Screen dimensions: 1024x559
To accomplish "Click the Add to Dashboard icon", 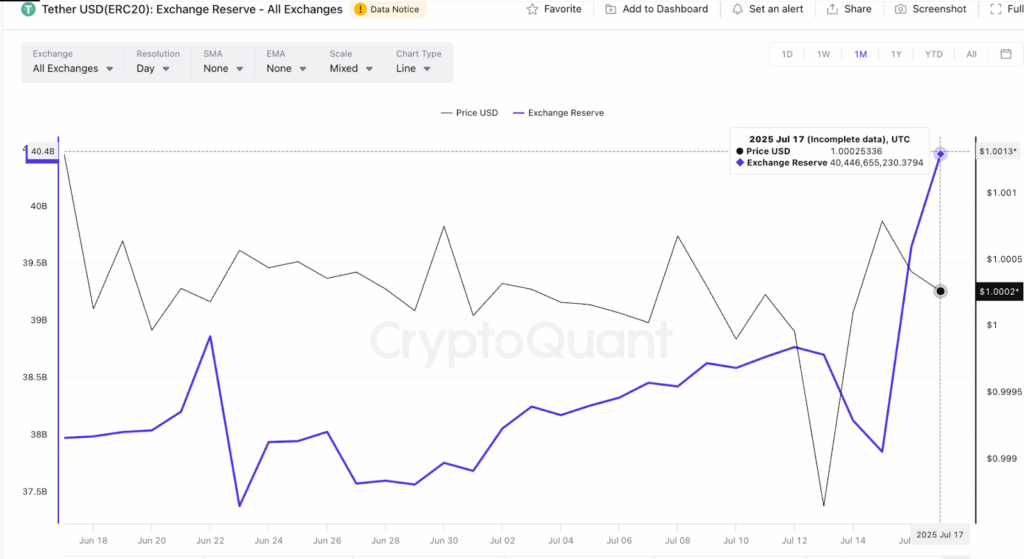I will coord(611,9).
